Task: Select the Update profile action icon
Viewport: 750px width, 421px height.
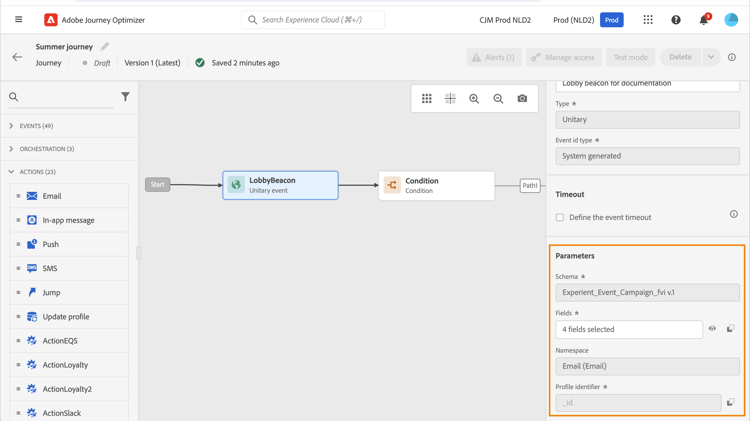Action: (32, 317)
